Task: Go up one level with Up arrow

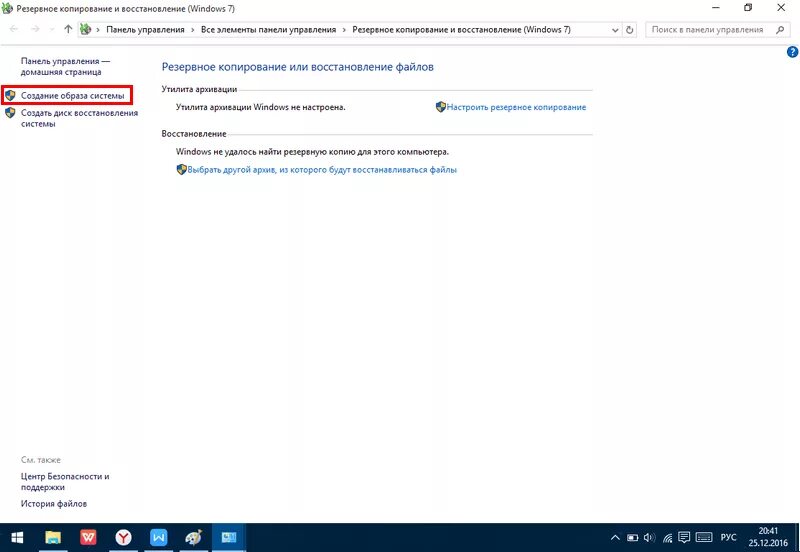Action: tap(68, 30)
